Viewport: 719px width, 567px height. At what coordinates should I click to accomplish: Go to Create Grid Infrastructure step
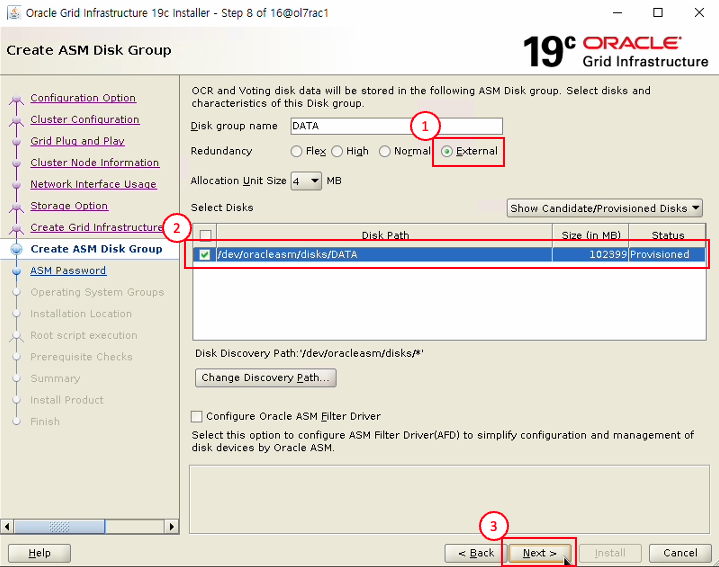(x=96, y=227)
